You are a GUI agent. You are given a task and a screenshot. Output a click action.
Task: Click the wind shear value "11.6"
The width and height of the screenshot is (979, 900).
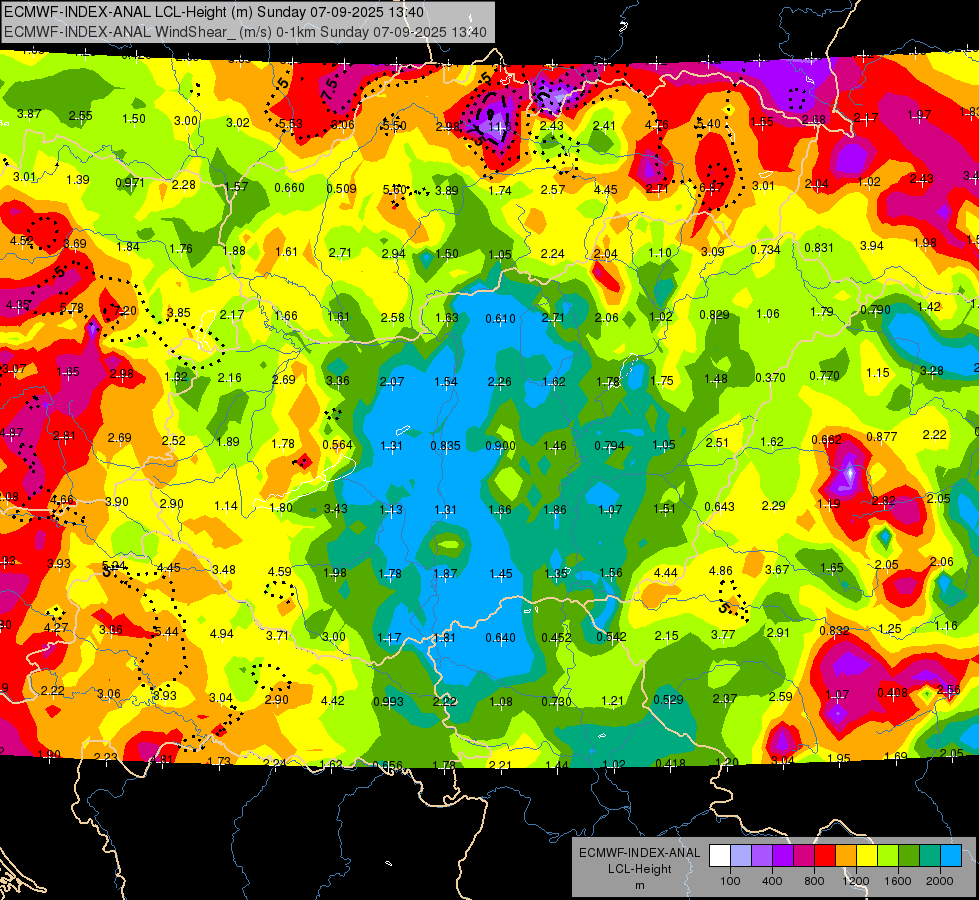coord(500,127)
